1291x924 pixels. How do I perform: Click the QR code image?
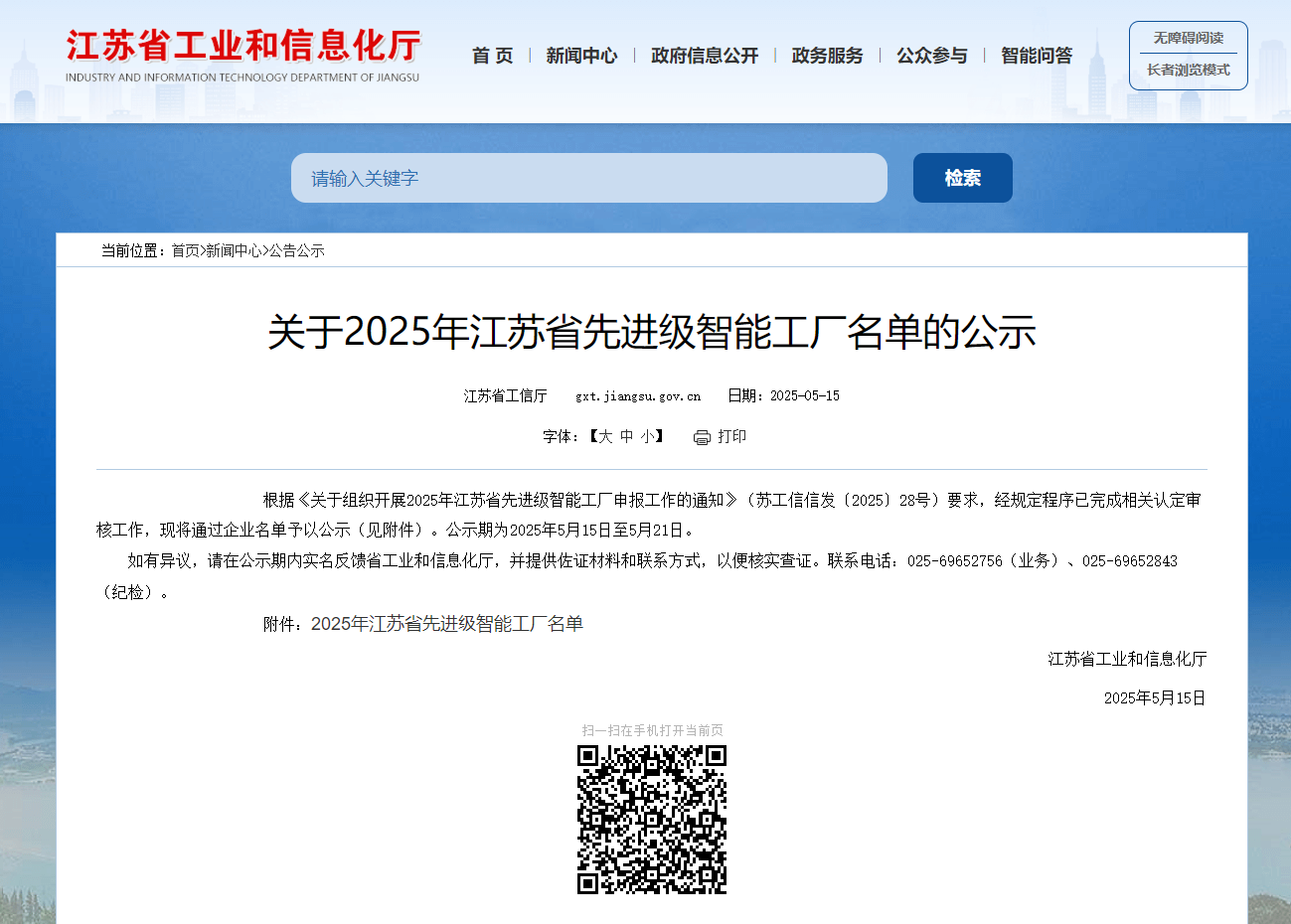coord(652,820)
